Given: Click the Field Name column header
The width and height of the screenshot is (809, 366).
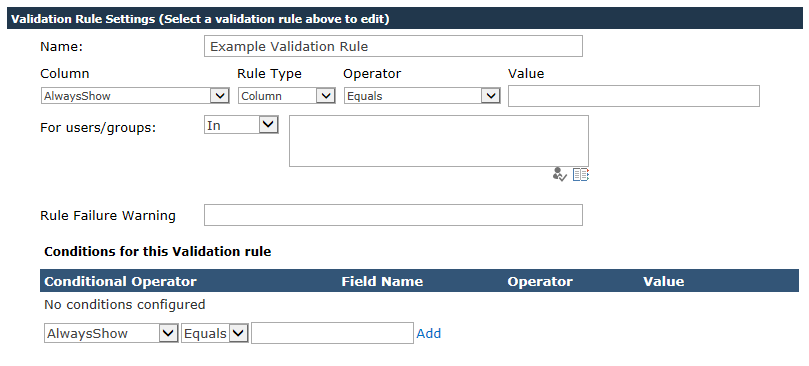Looking at the screenshot, I should click(382, 281).
